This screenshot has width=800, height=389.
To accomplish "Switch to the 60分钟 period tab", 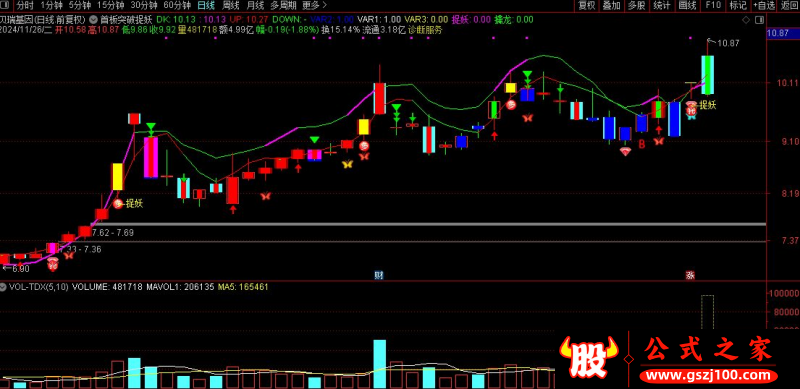I will (x=177, y=6).
